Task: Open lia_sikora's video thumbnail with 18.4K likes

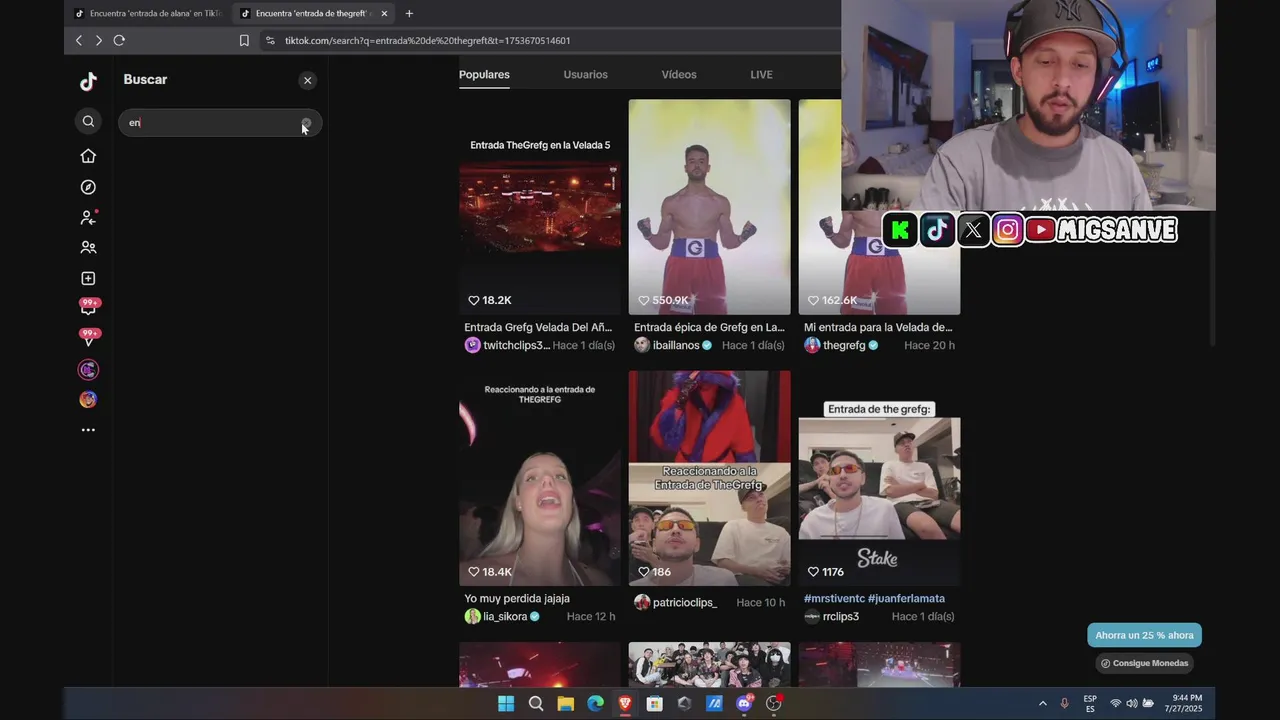Action: (540, 478)
